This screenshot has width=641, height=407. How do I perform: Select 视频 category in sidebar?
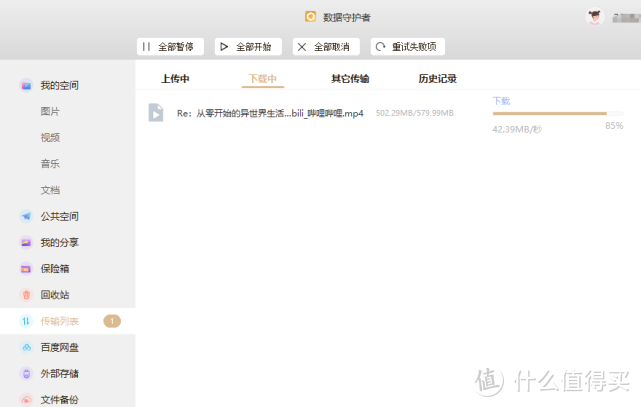tap(50, 137)
